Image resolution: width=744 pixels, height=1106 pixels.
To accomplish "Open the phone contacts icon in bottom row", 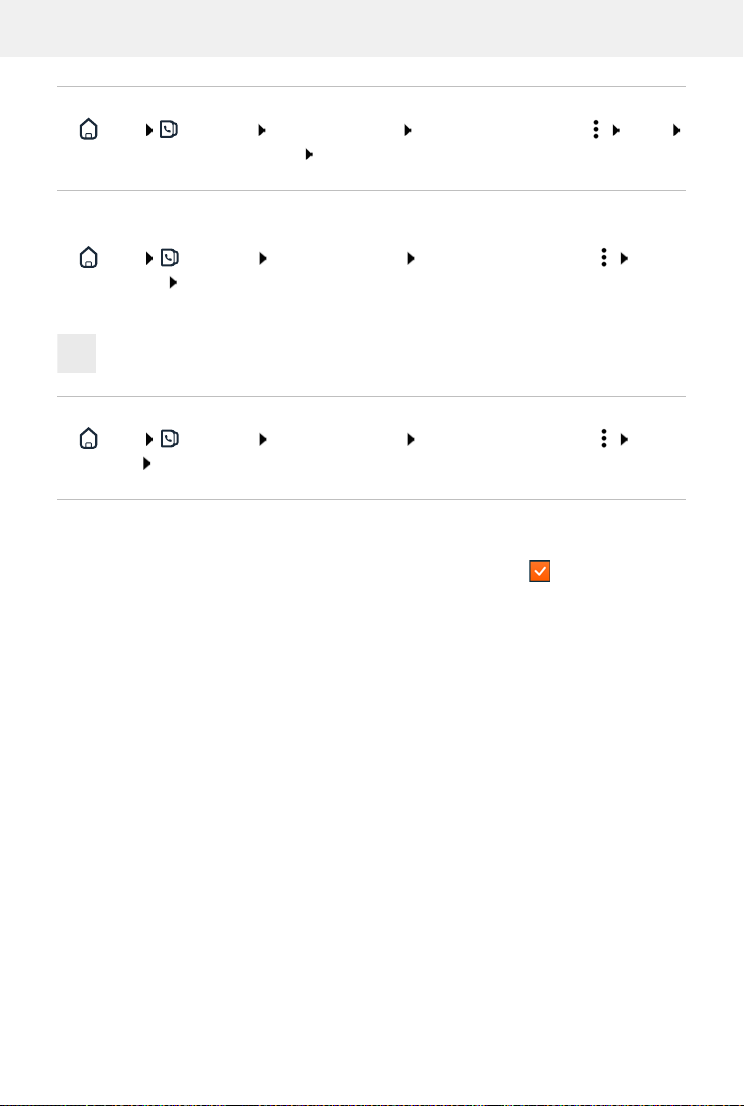I will coord(169,437).
